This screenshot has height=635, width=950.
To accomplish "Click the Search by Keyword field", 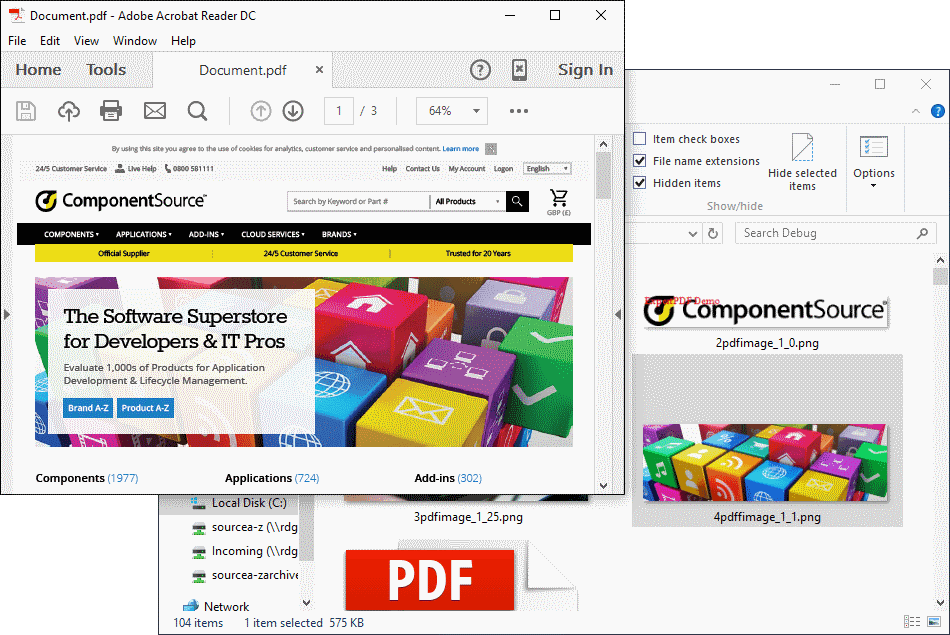I will (357, 201).
